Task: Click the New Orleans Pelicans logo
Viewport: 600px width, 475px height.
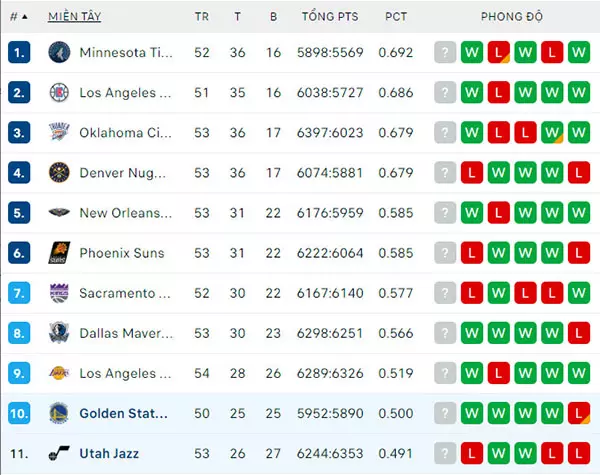Action: [59, 212]
